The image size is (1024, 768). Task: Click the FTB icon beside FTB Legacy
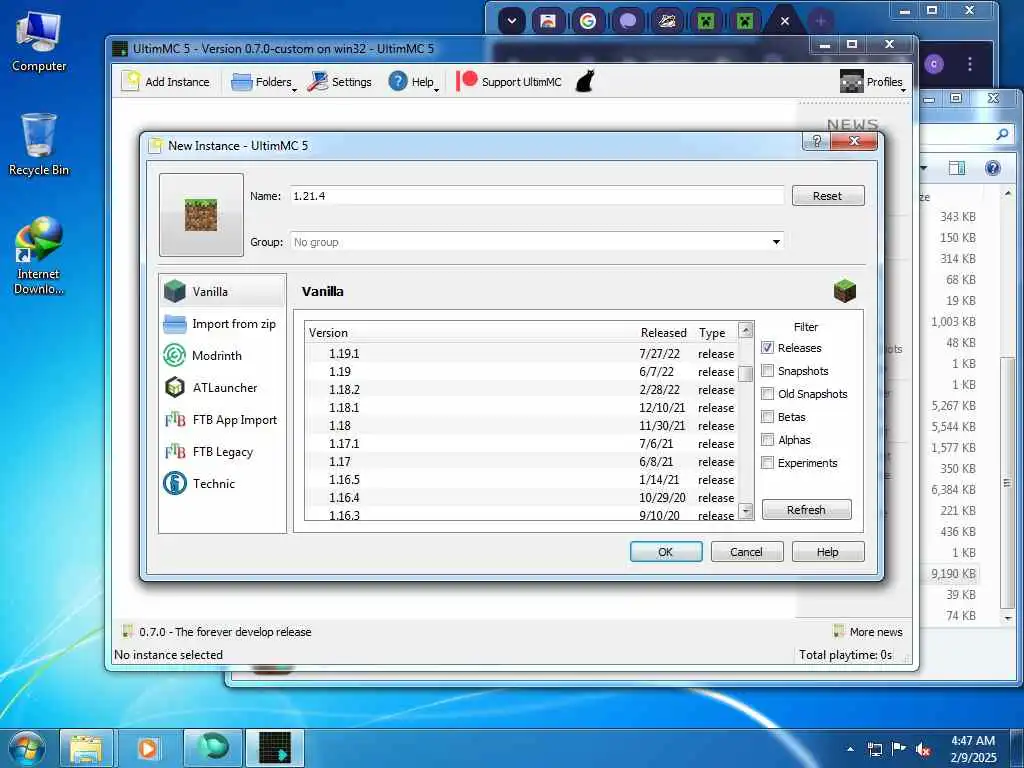tap(175, 451)
